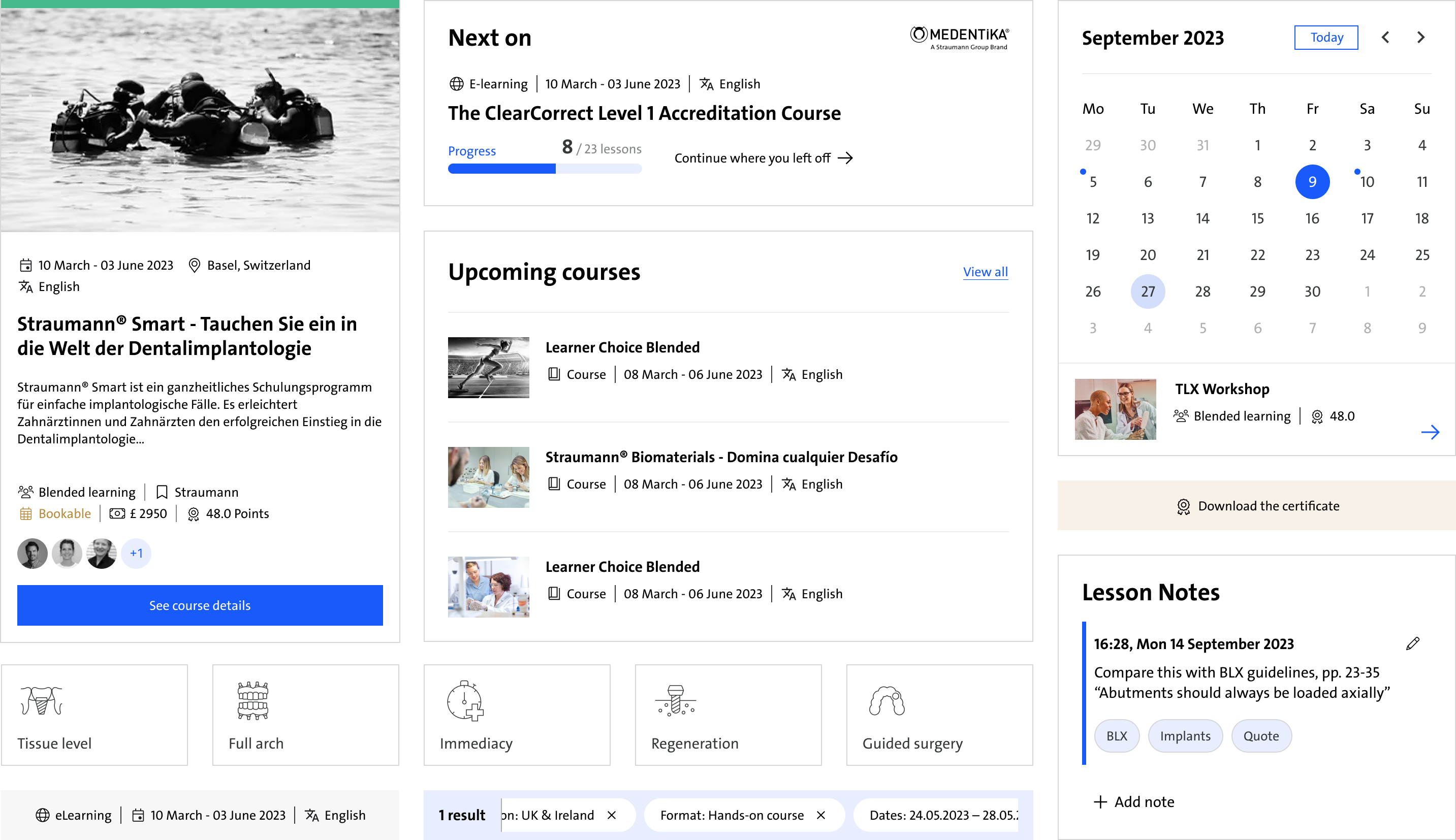Image resolution: width=1456 pixels, height=840 pixels.
Task: Click the note timestamp '16:28, Mon 14 September 2023'
Action: click(x=1193, y=643)
